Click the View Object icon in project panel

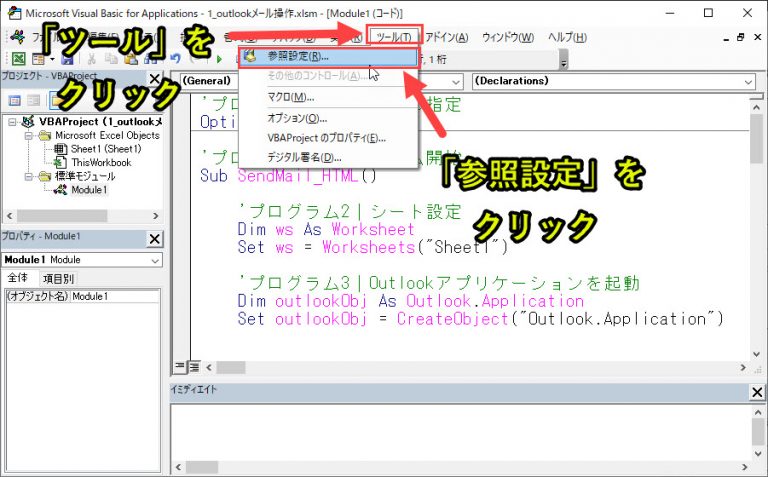[36, 100]
